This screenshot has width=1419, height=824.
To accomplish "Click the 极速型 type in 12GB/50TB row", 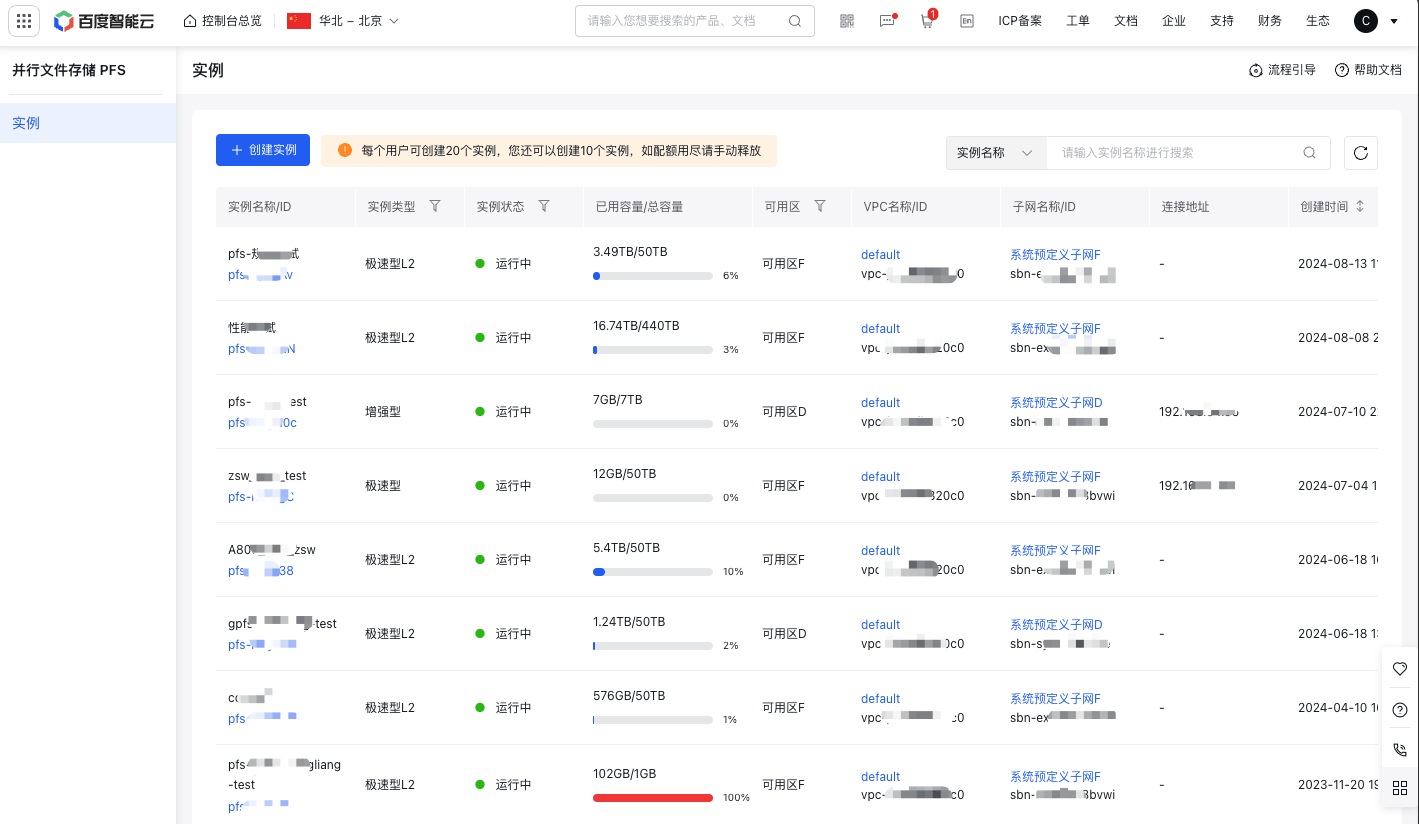I will pos(383,486).
